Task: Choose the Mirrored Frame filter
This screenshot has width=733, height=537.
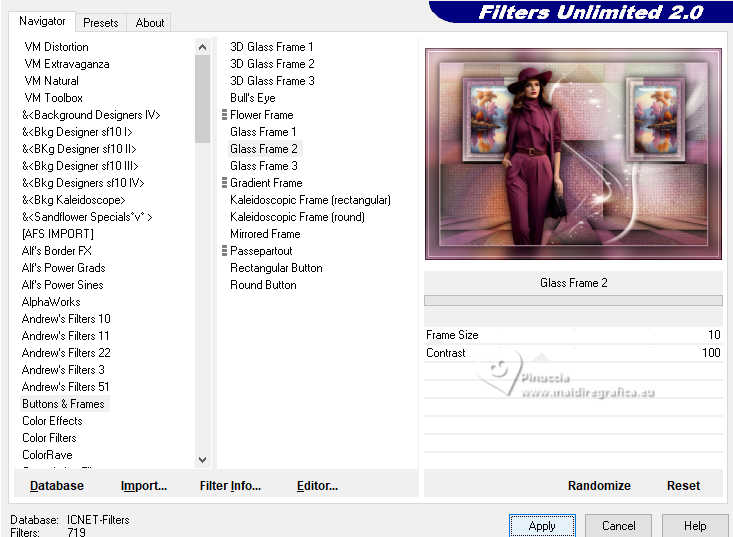Action: pos(265,234)
